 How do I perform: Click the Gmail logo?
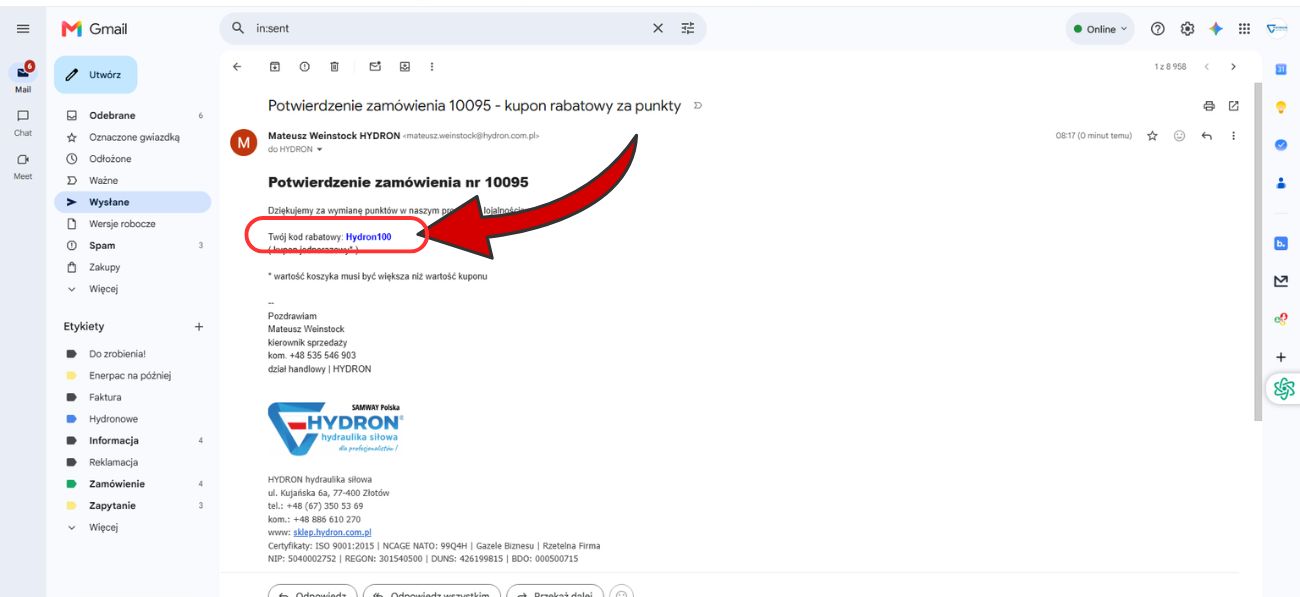pyautogui.click(x=94, y=29)
